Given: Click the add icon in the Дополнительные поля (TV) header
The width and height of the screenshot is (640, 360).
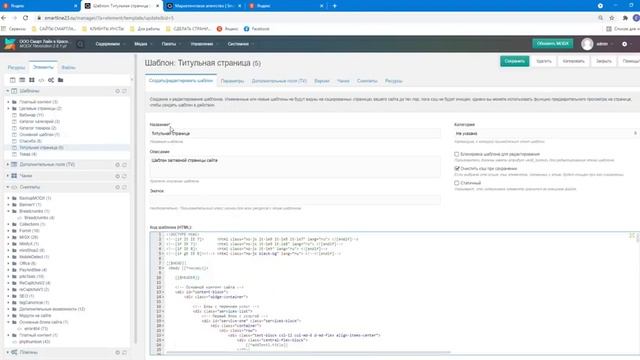Looking at the screenshot, I should coord(118,164).
